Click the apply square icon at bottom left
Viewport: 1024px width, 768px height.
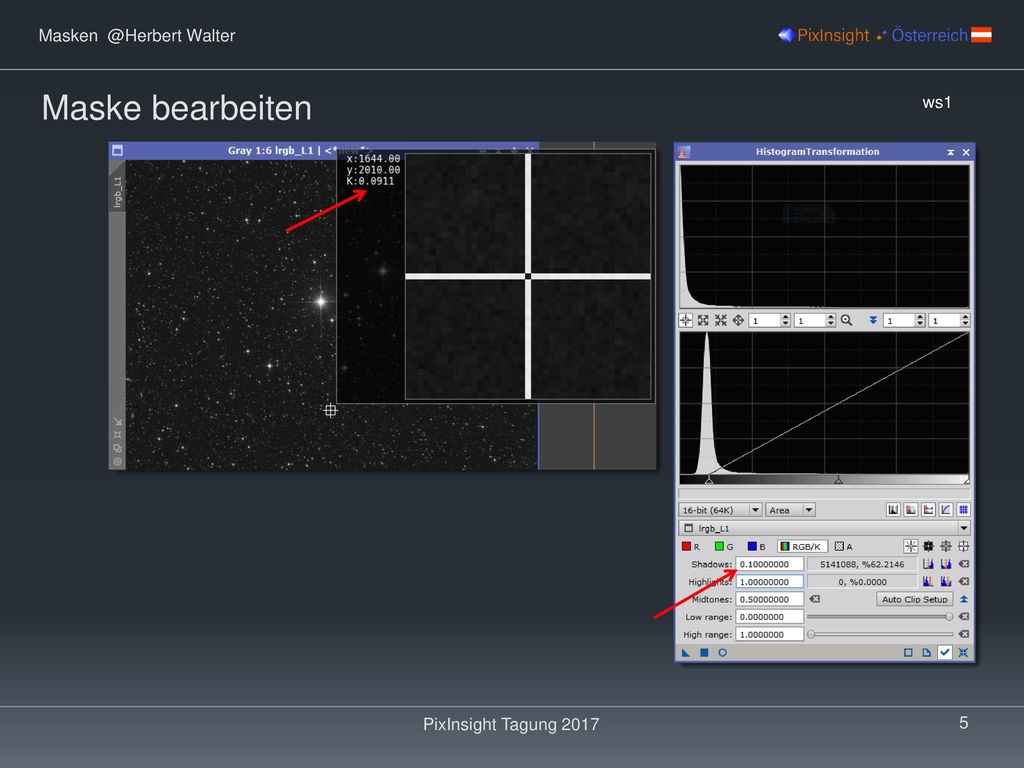click(704, 652)
